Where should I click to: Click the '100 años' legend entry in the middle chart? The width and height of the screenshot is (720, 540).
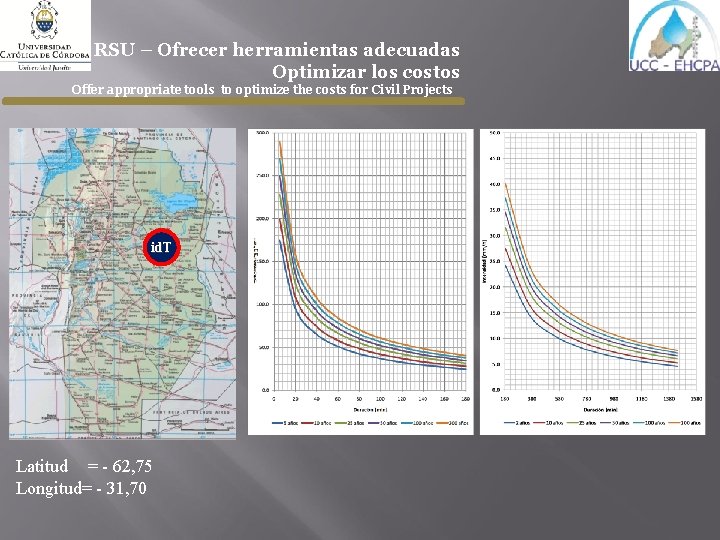[416, 423]
